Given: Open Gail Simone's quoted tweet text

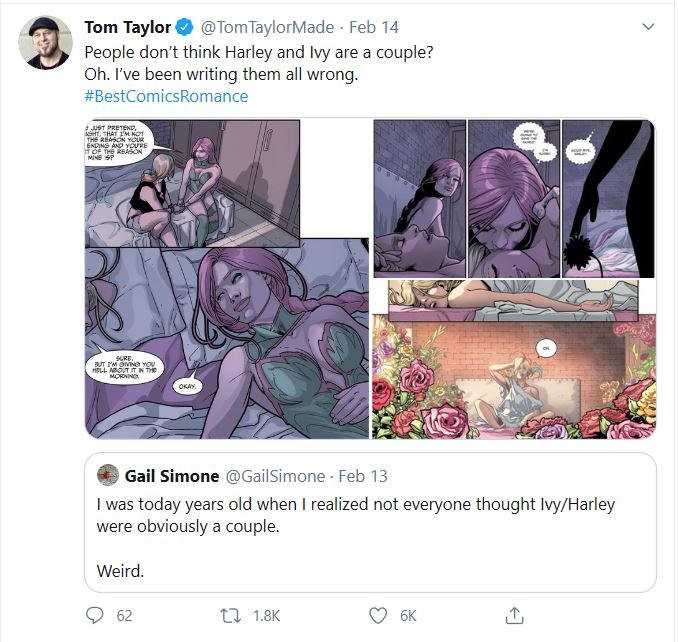Looking at the screenshot, I should tap(355, 515).
